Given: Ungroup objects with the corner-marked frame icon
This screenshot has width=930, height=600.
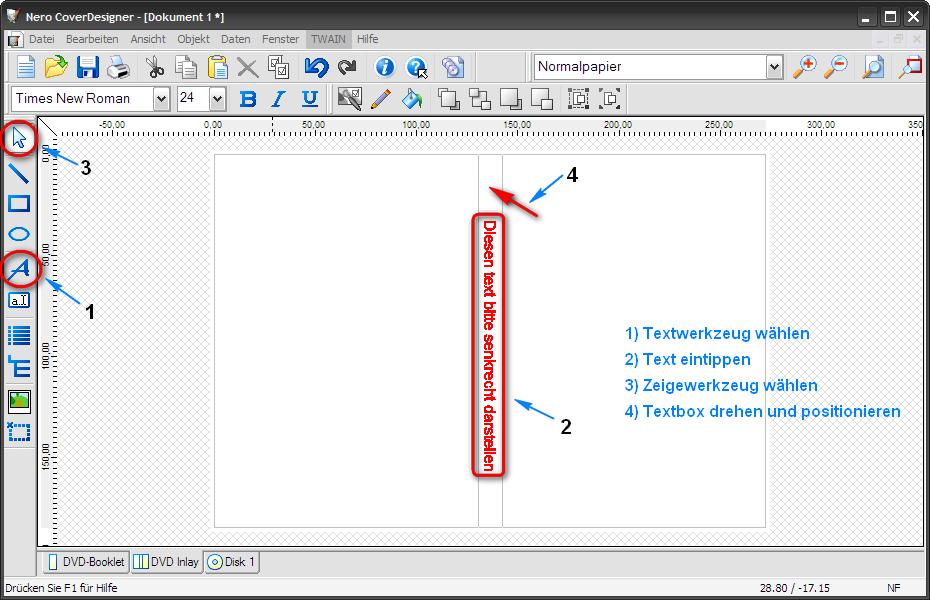Looking at the screenshot, I should (610, 99).
